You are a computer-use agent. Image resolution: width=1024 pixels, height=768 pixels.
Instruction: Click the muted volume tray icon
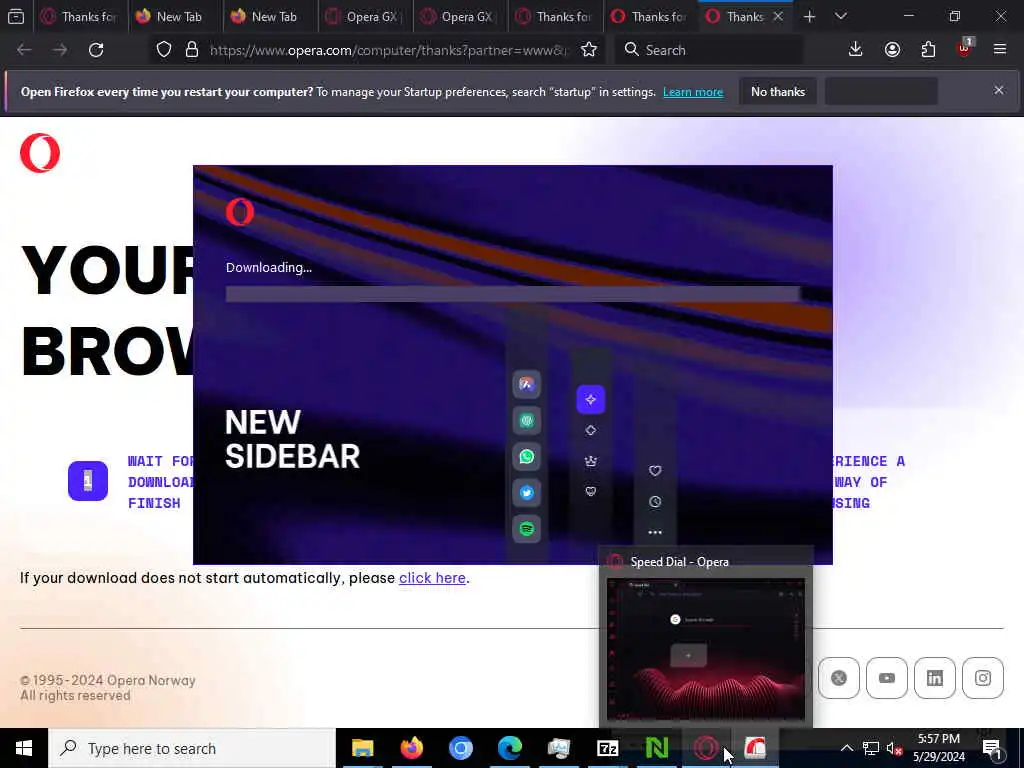(894, 748)
